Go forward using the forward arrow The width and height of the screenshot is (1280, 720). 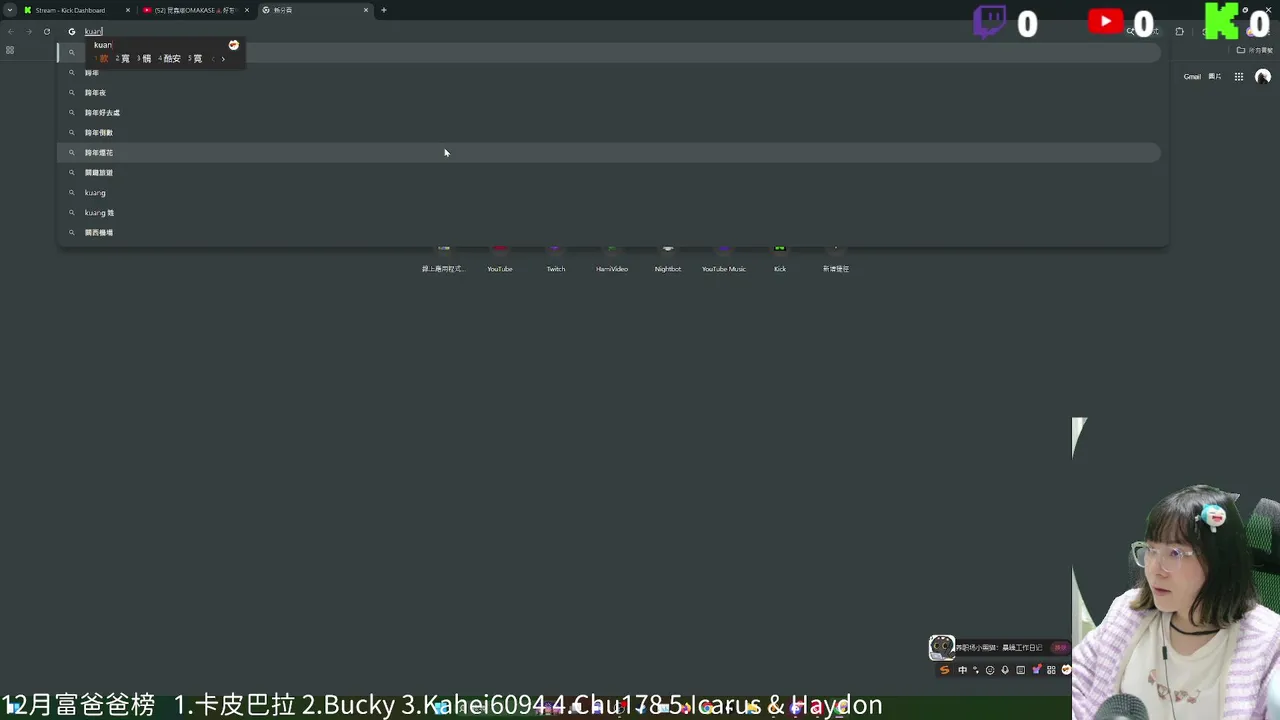coord(28,31)
